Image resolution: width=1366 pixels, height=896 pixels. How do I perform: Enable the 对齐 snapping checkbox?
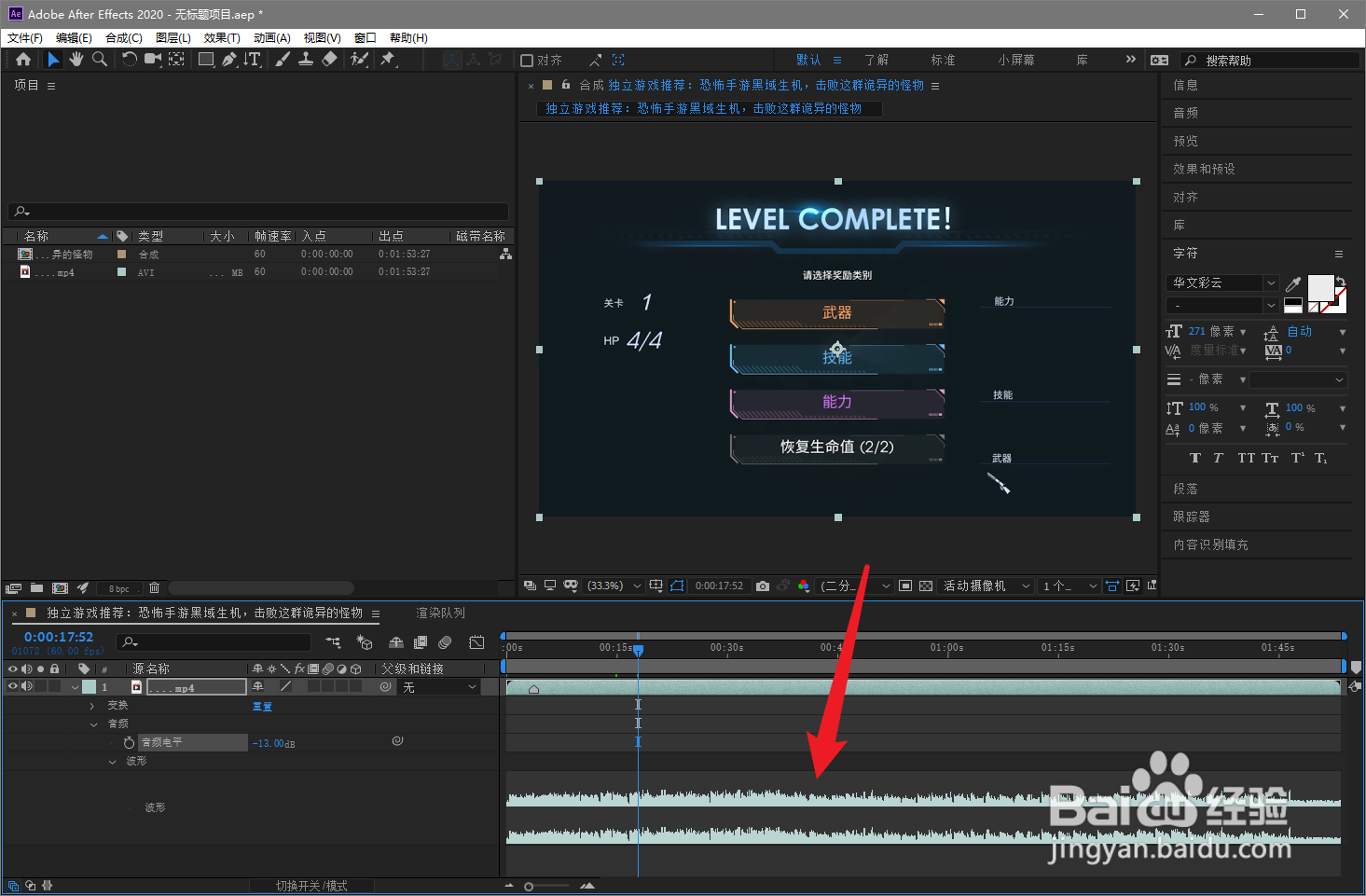527,60
